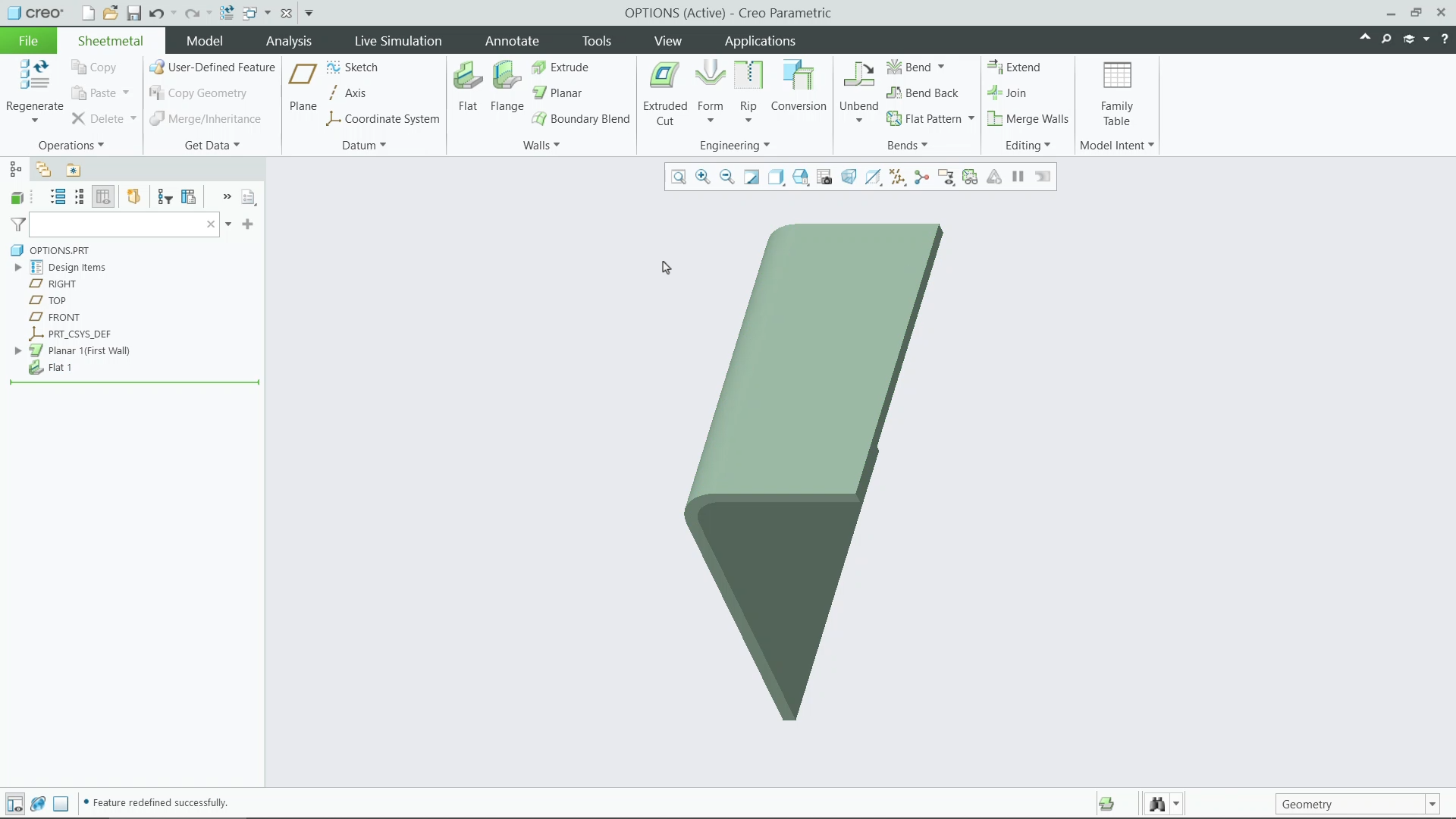Select the Bend Back tool
This screenshot has height=819, width=1456.
coord(924,93)
